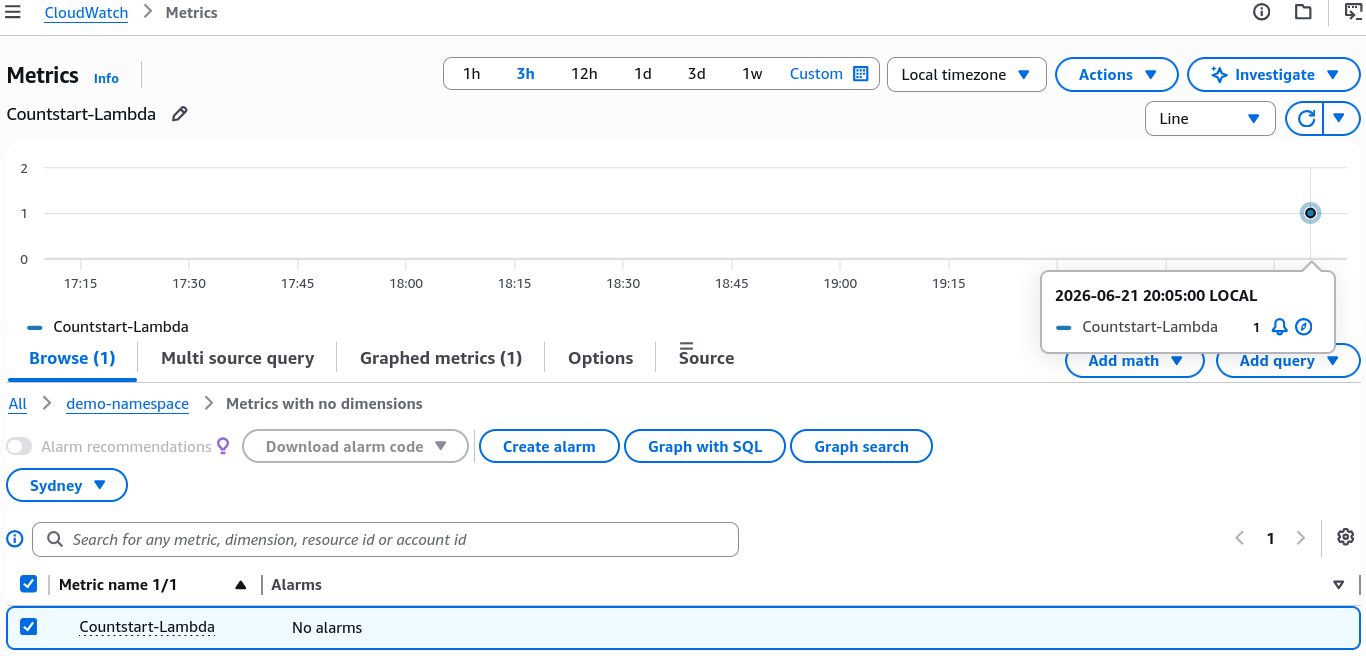
Task: Click the lightbulb alarm recommendations icon
Action: tap(223, 446)
